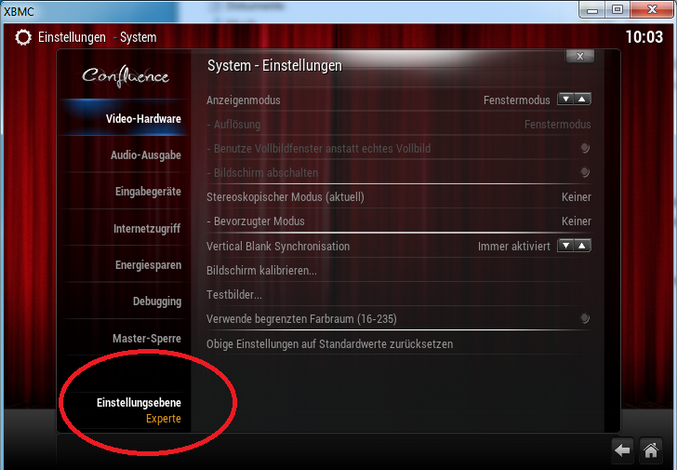This screenshot has width=677, height=470.
Task: Click the 10:03 clock display
Action: [644, 37]
